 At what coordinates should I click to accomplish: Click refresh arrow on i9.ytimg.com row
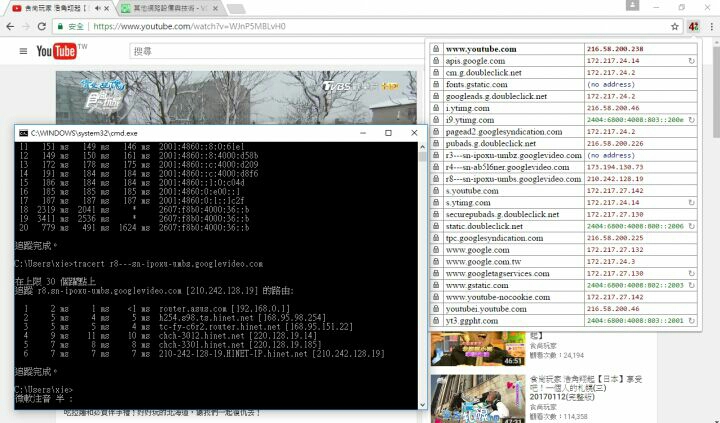[x=692, y=120]
